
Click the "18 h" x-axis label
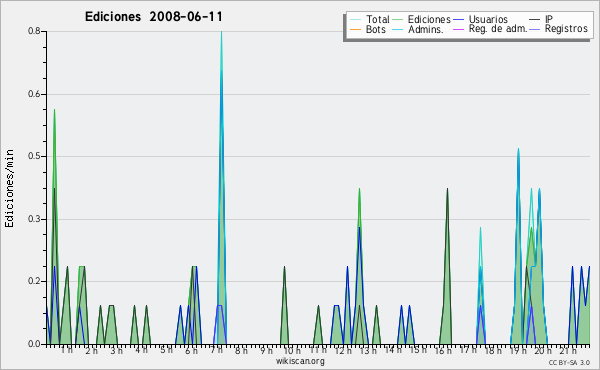[493, 350]
